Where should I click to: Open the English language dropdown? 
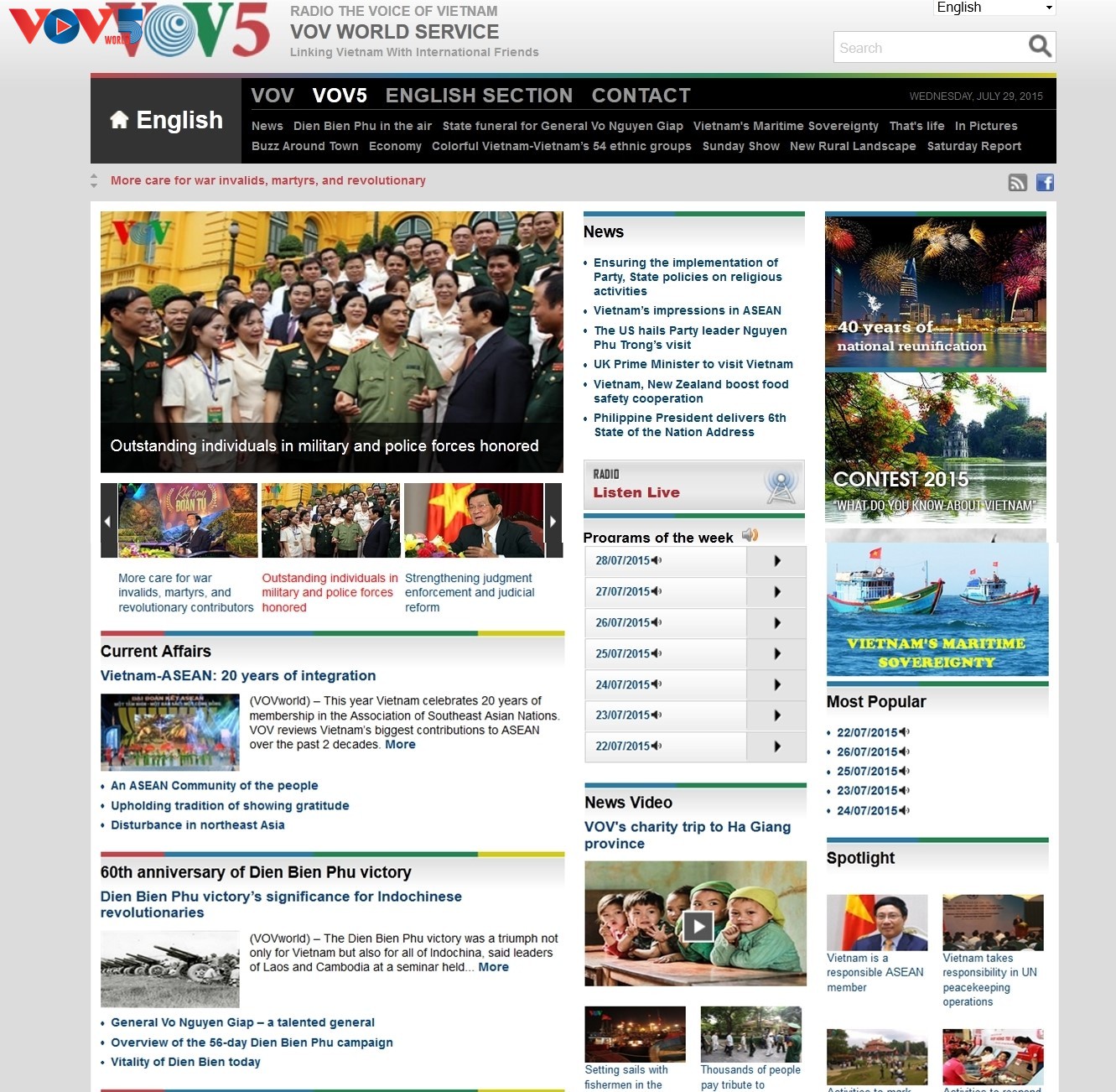tap(994, 8)
